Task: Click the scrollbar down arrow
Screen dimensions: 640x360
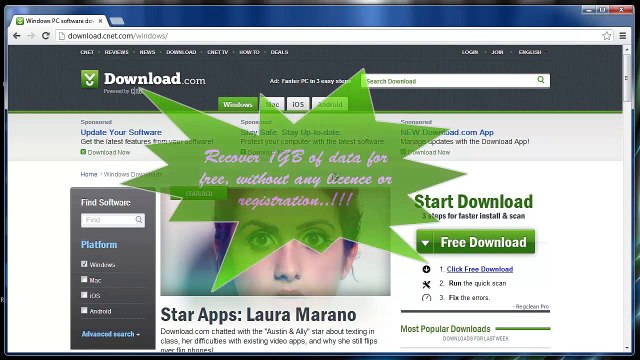Action: (627, 348)
